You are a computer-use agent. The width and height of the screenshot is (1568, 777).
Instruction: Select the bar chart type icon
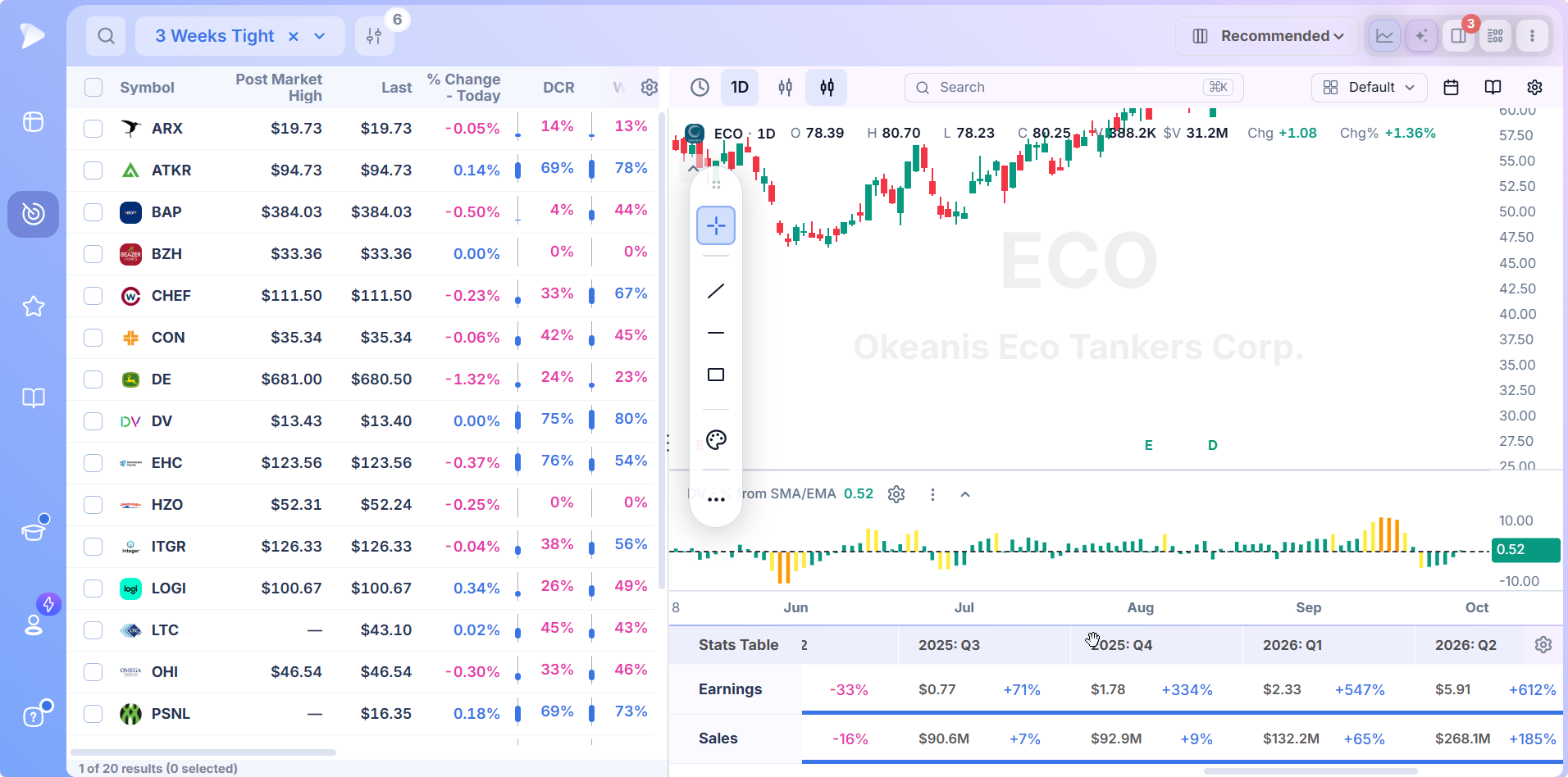click(x=785, y=87)
